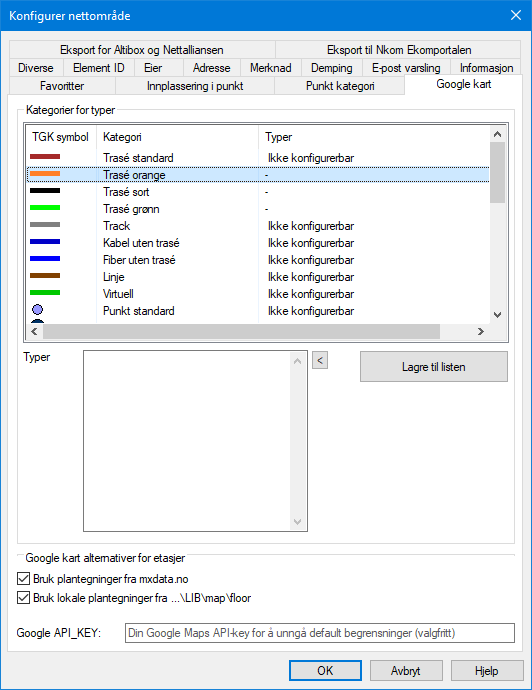Click the green Virtuell line symbol

tap(45, 293)
